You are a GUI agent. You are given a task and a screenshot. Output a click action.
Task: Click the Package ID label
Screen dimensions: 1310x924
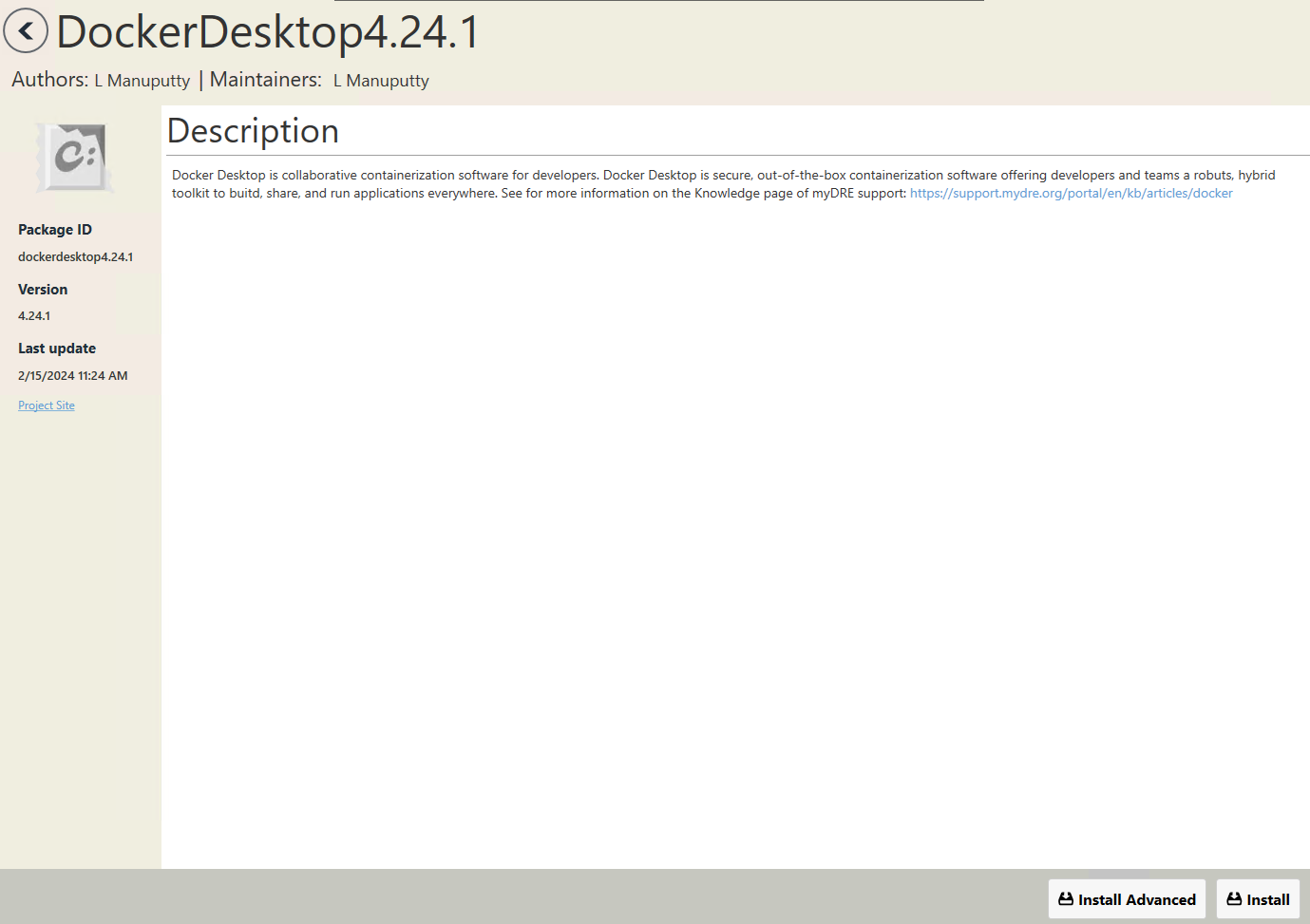pos(55,230)
